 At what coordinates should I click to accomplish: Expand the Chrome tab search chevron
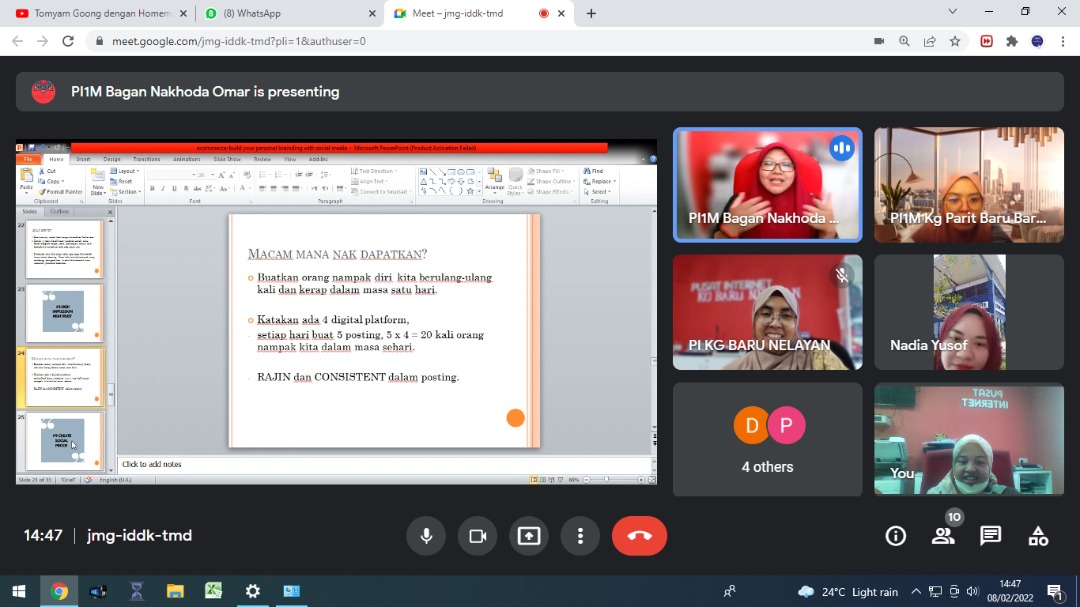[x=953, y=12]
